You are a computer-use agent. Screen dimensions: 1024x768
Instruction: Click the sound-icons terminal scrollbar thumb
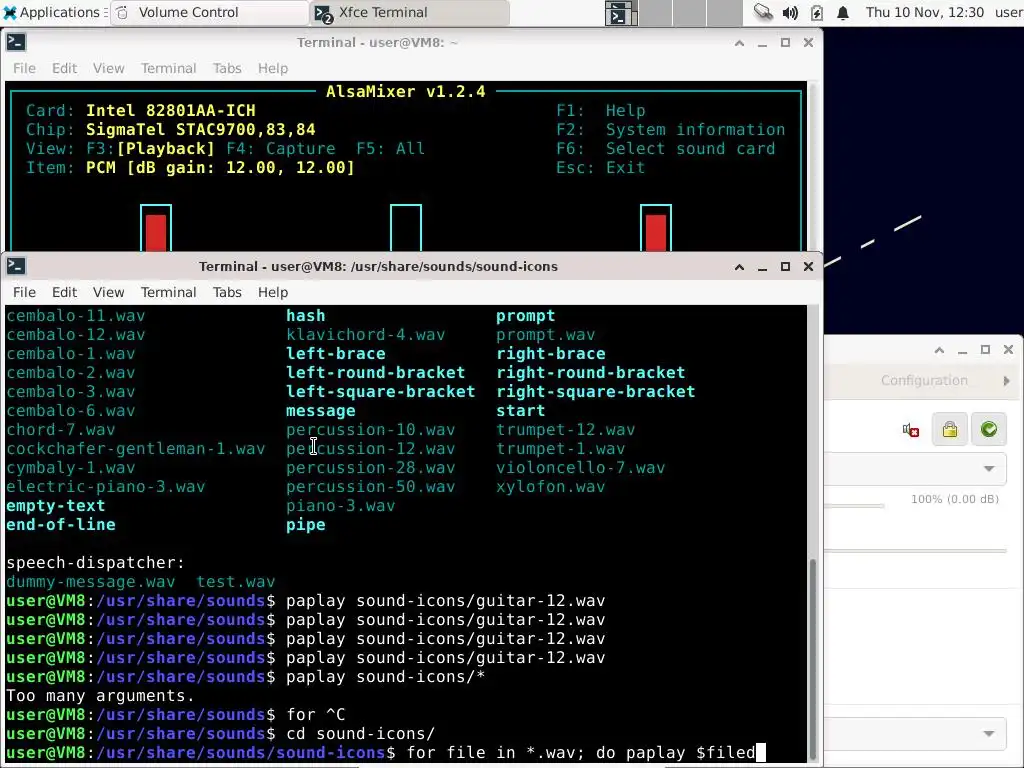[813, 658]
